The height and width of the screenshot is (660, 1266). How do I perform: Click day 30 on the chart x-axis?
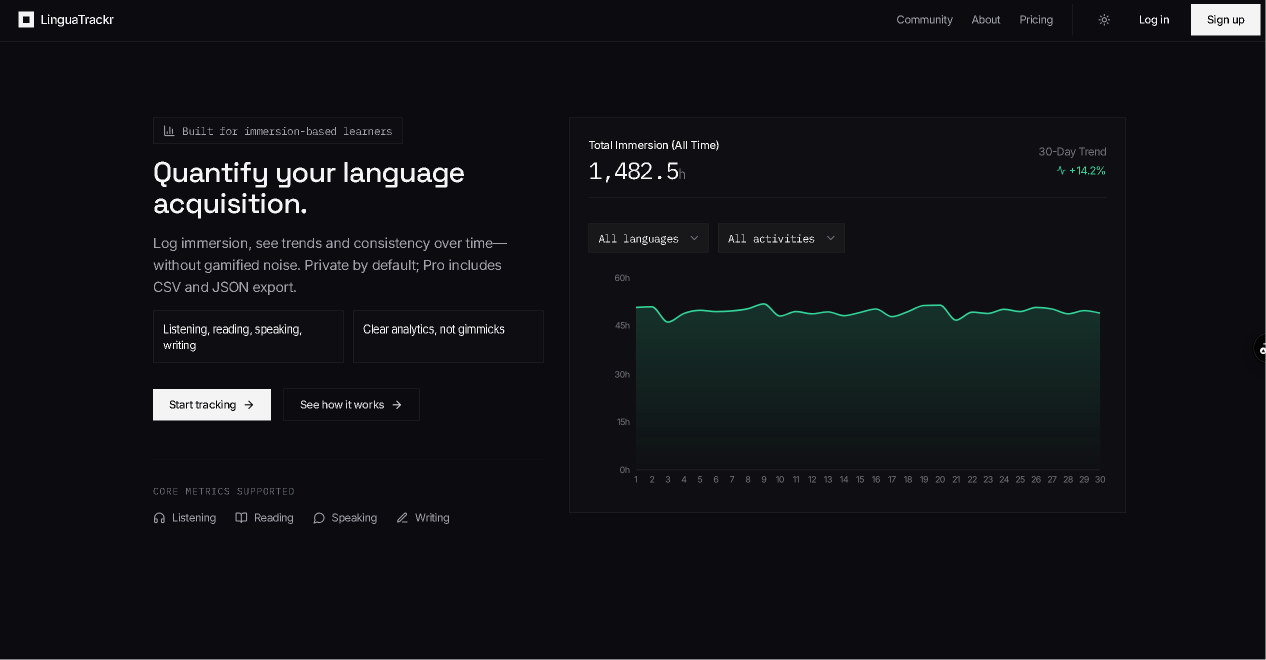(x=1100, y=480)
